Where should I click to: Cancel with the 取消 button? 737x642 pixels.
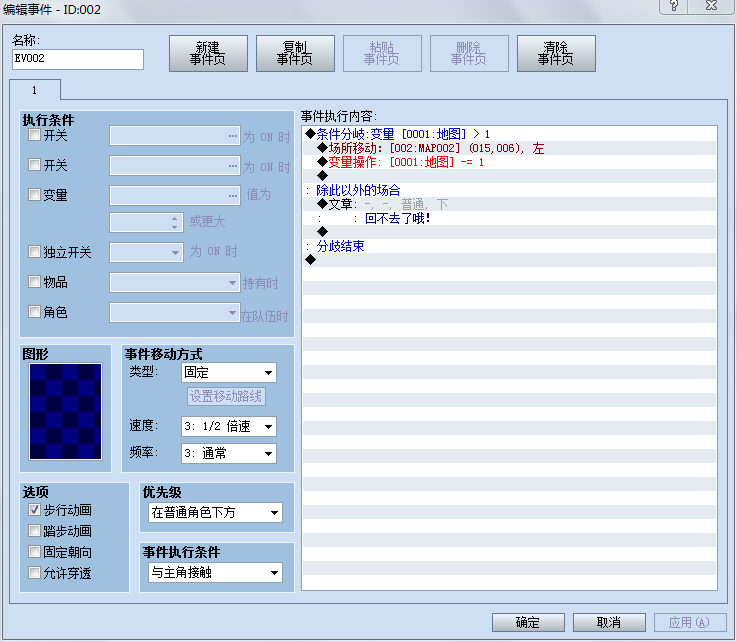click(x=609, y=622)
